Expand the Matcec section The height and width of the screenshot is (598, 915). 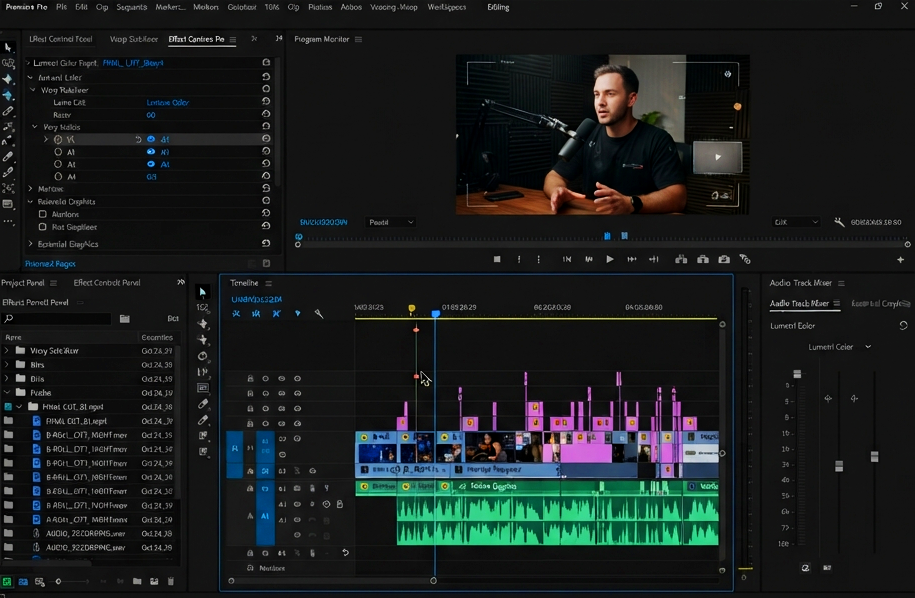[30, 188]
